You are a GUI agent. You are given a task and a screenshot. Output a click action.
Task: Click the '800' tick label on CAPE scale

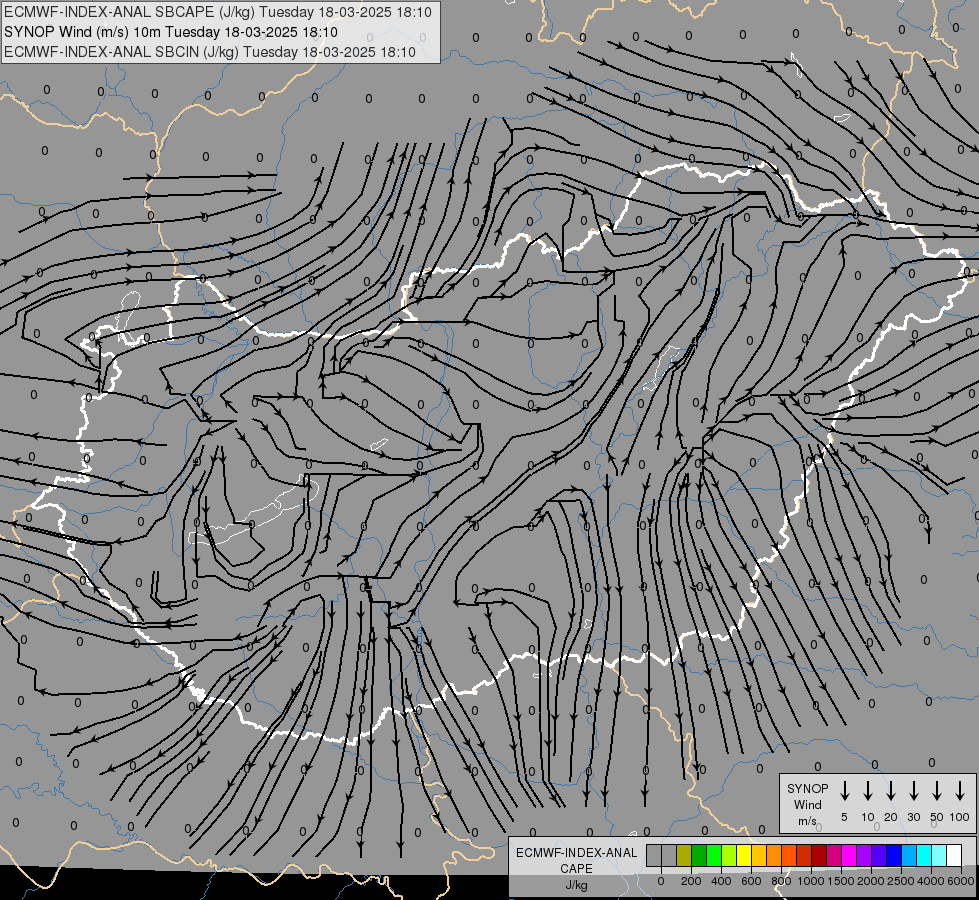point(781,881)
